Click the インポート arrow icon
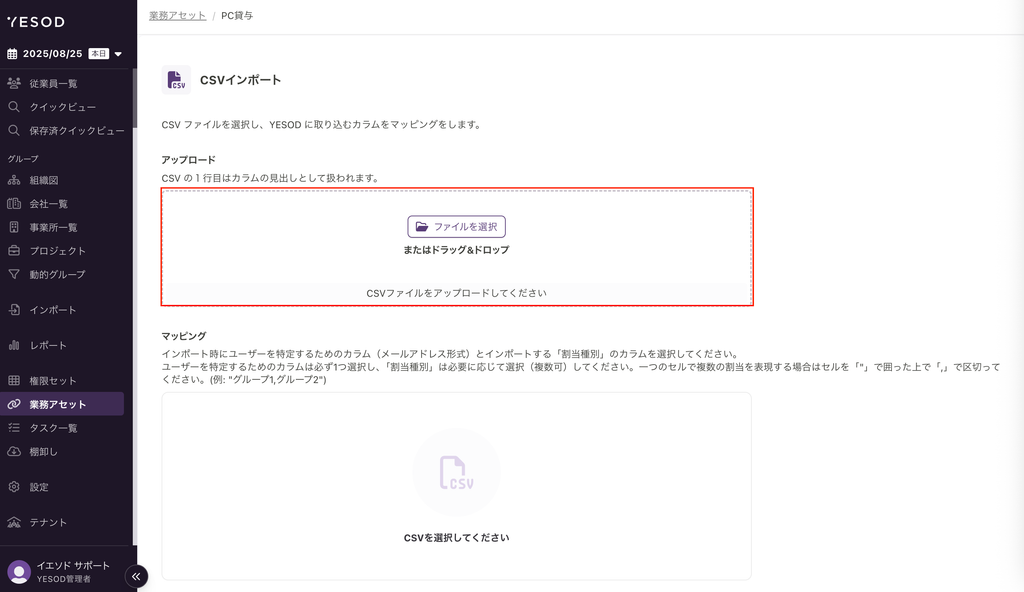1024x592 pixels. 14,310
